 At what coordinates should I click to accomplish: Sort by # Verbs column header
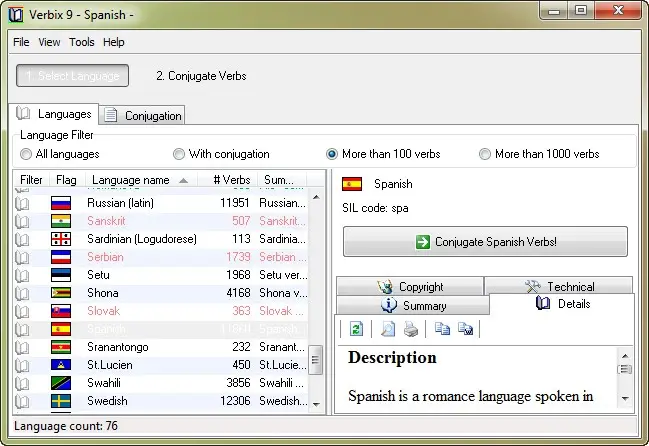click(x=227, y=180)
